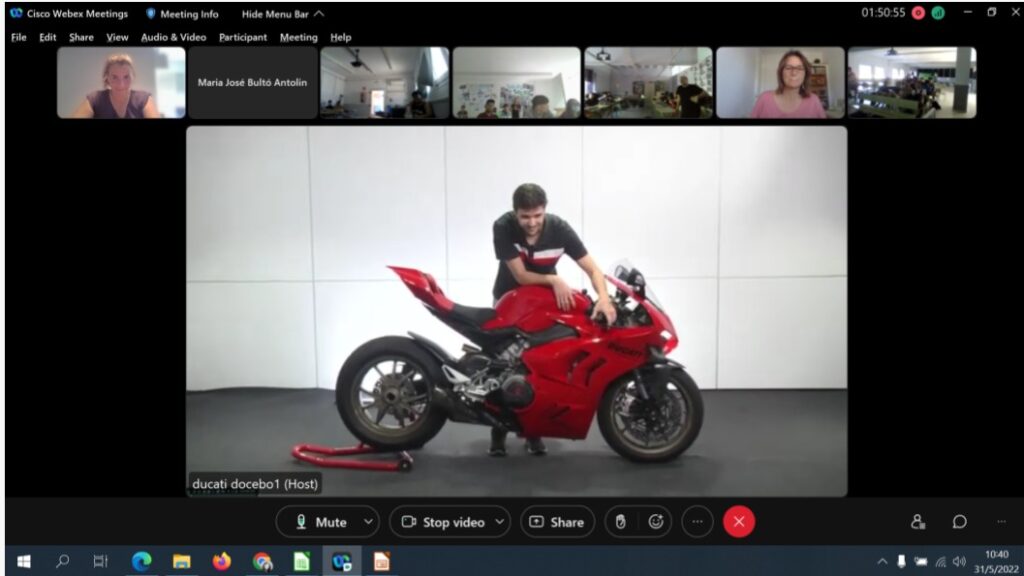Show hidden system tray icons

[882, 562]
